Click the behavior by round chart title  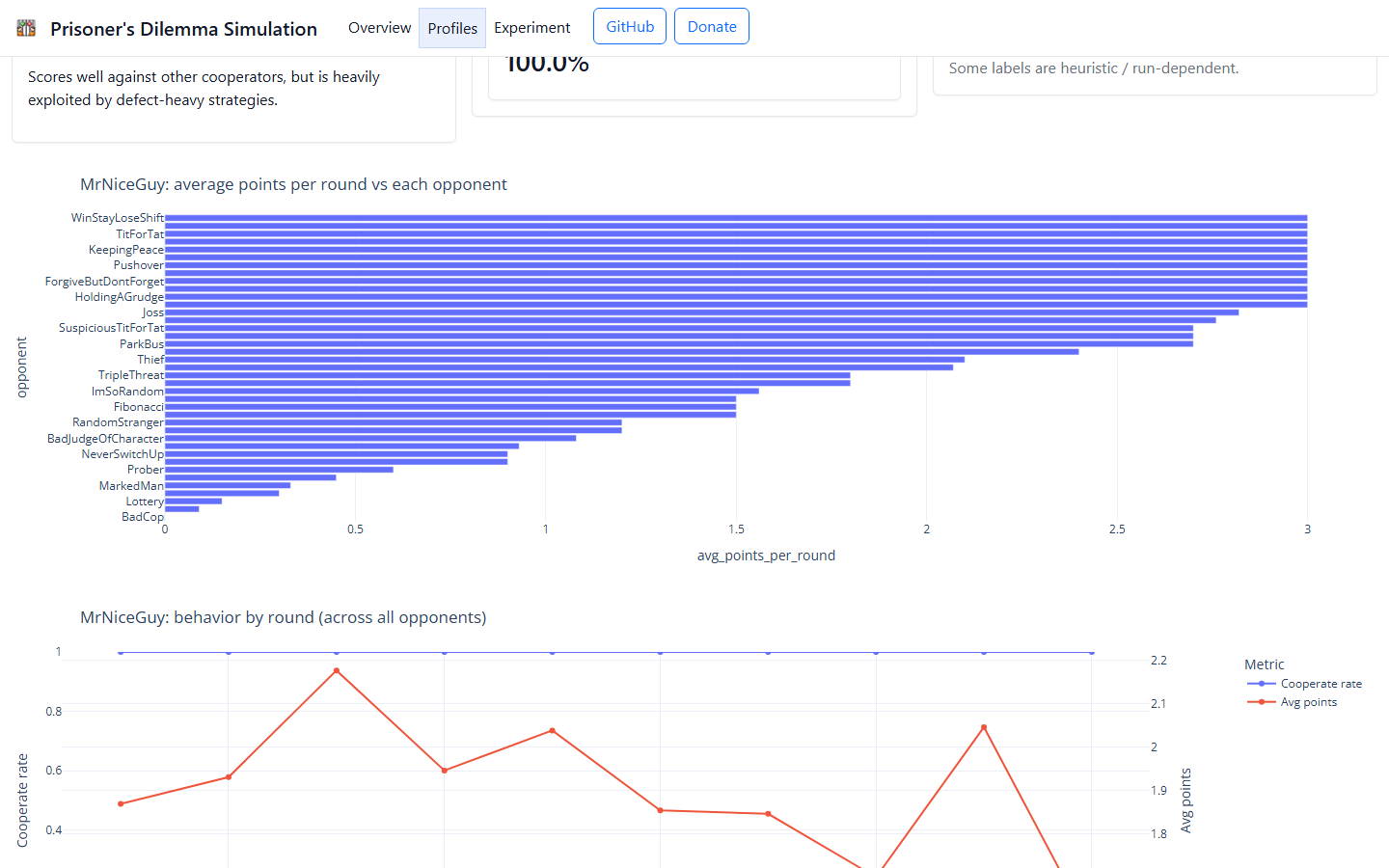284,617
